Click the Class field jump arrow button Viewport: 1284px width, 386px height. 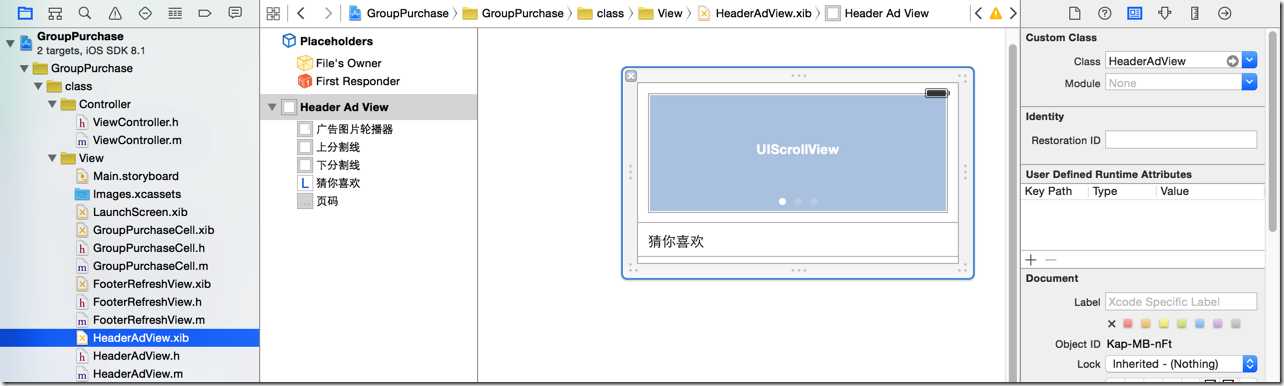pyautogui.click(x=1233, y=61)
